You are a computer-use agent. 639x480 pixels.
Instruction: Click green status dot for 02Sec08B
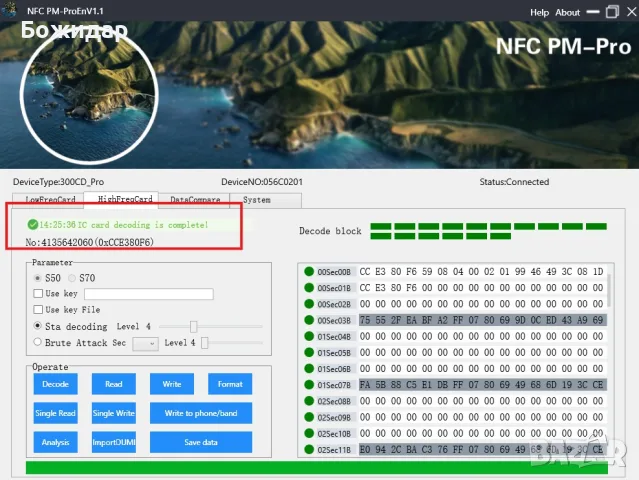(309, 401)
